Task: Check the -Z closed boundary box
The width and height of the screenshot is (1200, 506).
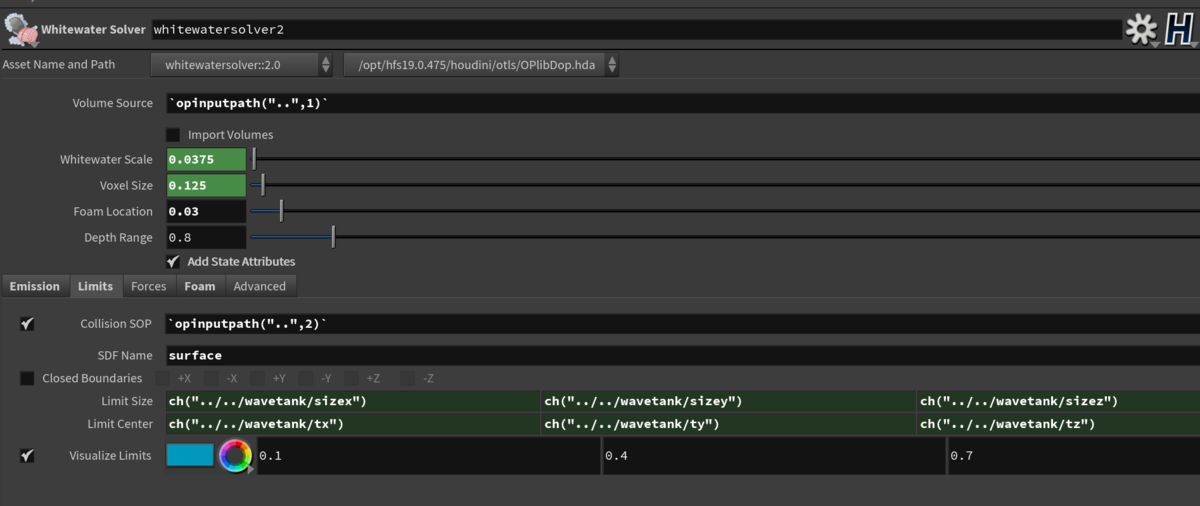Action: coord(407,378)
